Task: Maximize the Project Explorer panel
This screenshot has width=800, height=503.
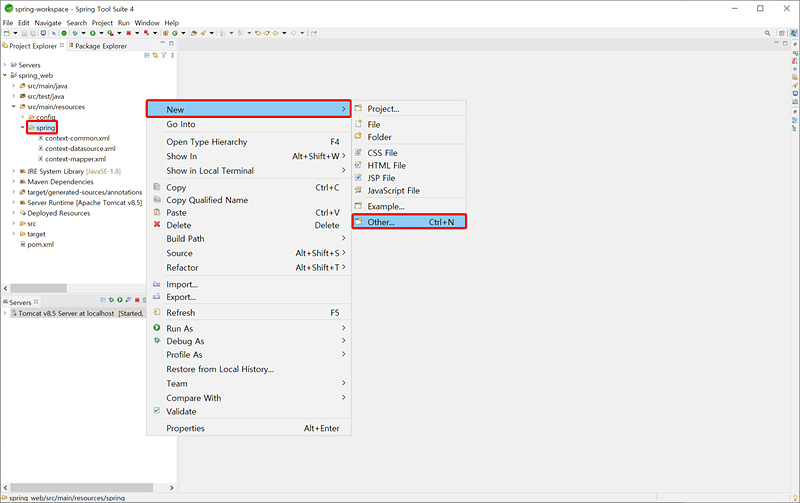Action: point(171,43)
